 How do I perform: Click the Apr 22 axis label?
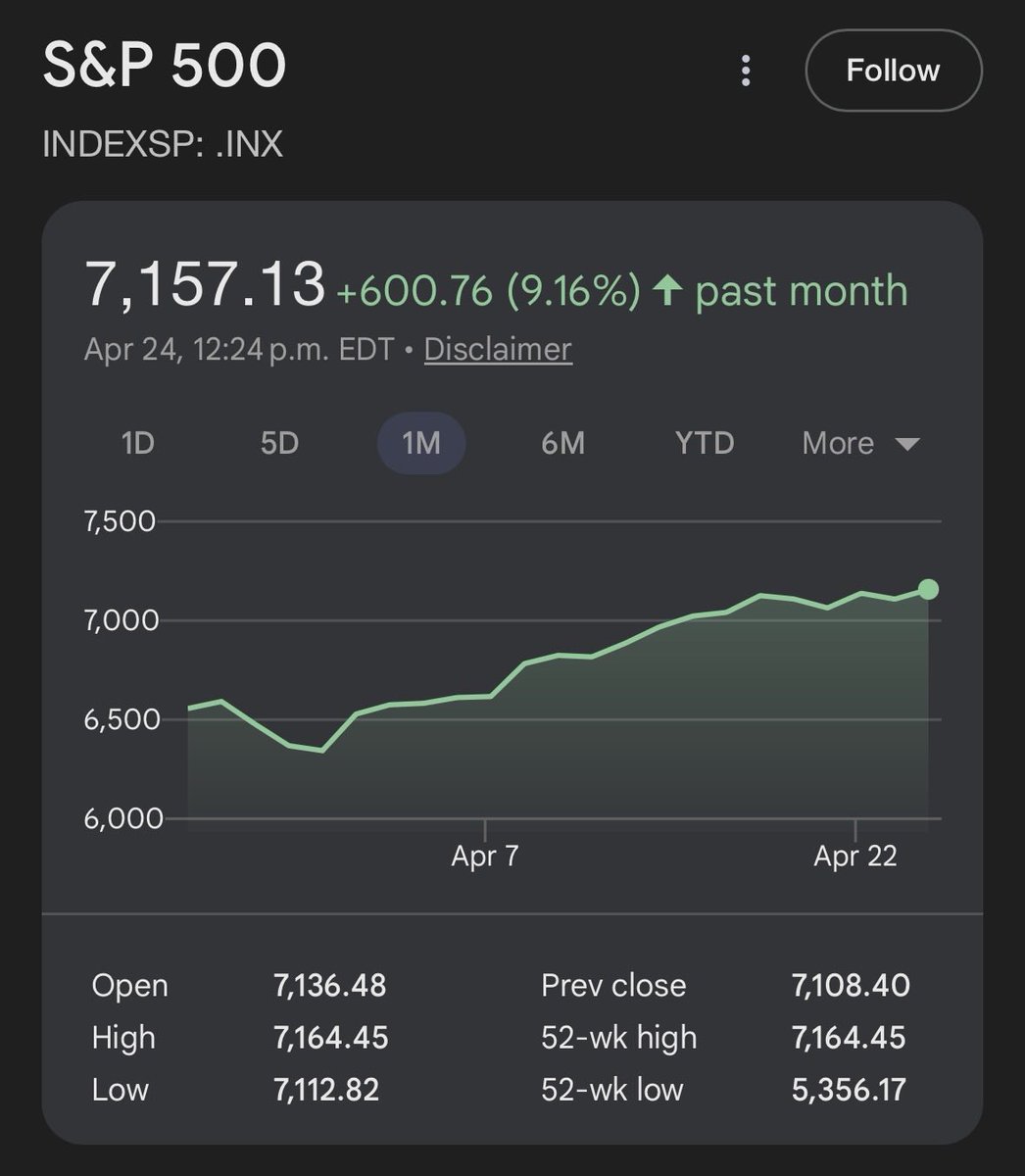(x=855, y=857)
